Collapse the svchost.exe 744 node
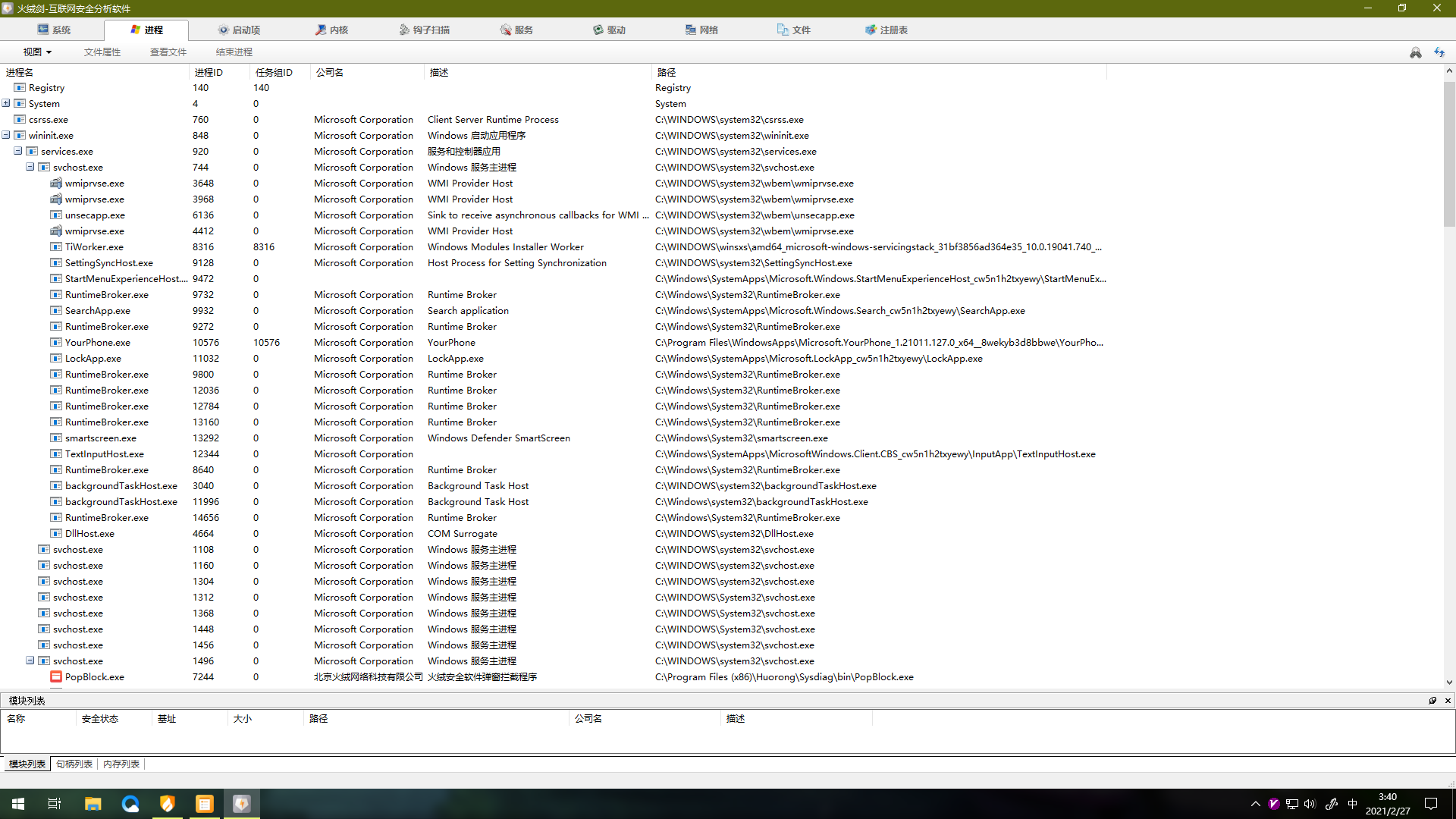The width and height of the screenshot is (1456, 819). point(30,167)
